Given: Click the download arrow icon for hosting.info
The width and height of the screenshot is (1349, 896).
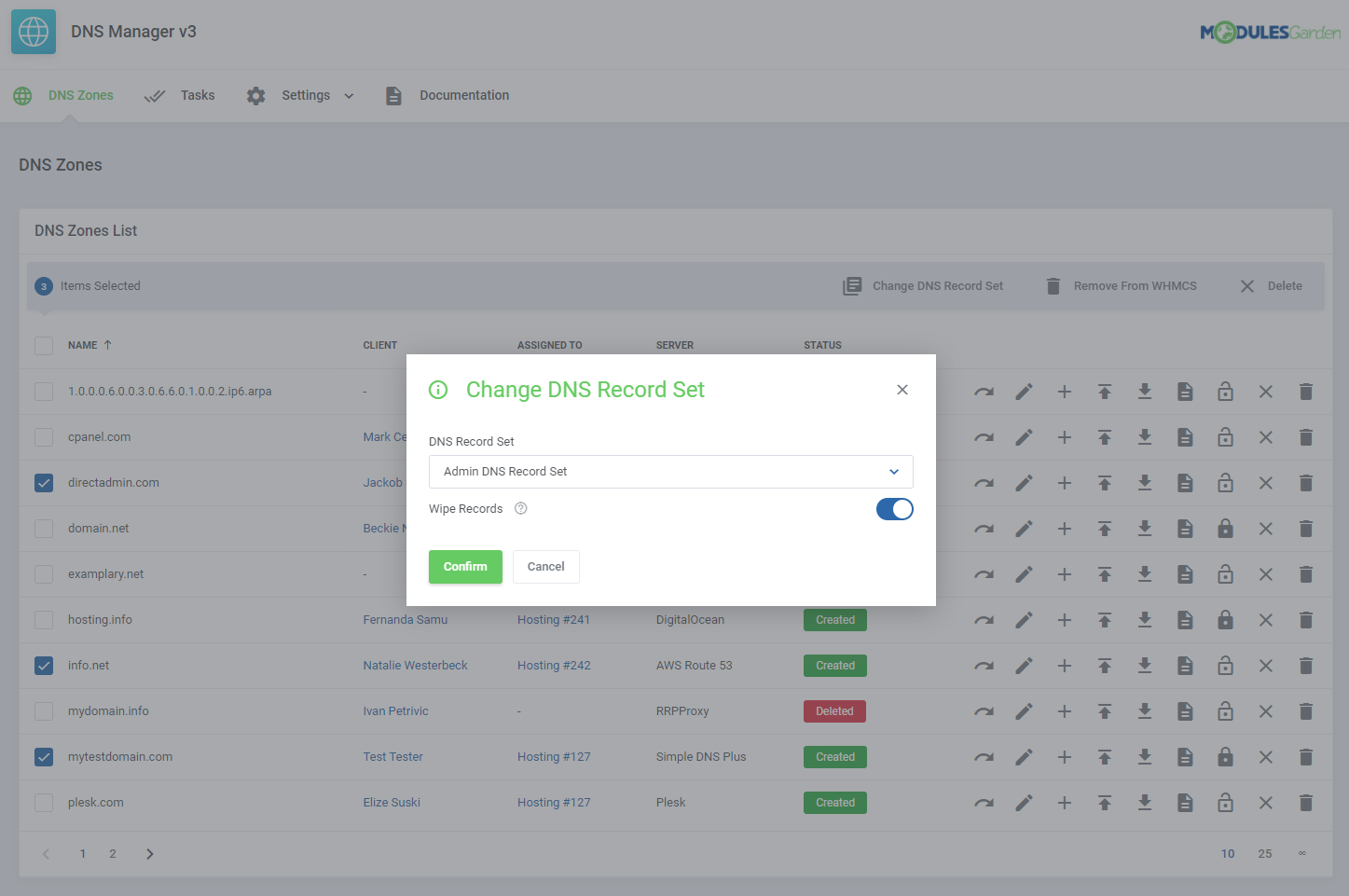Looking at the screenshot, I should (1145, 620).
